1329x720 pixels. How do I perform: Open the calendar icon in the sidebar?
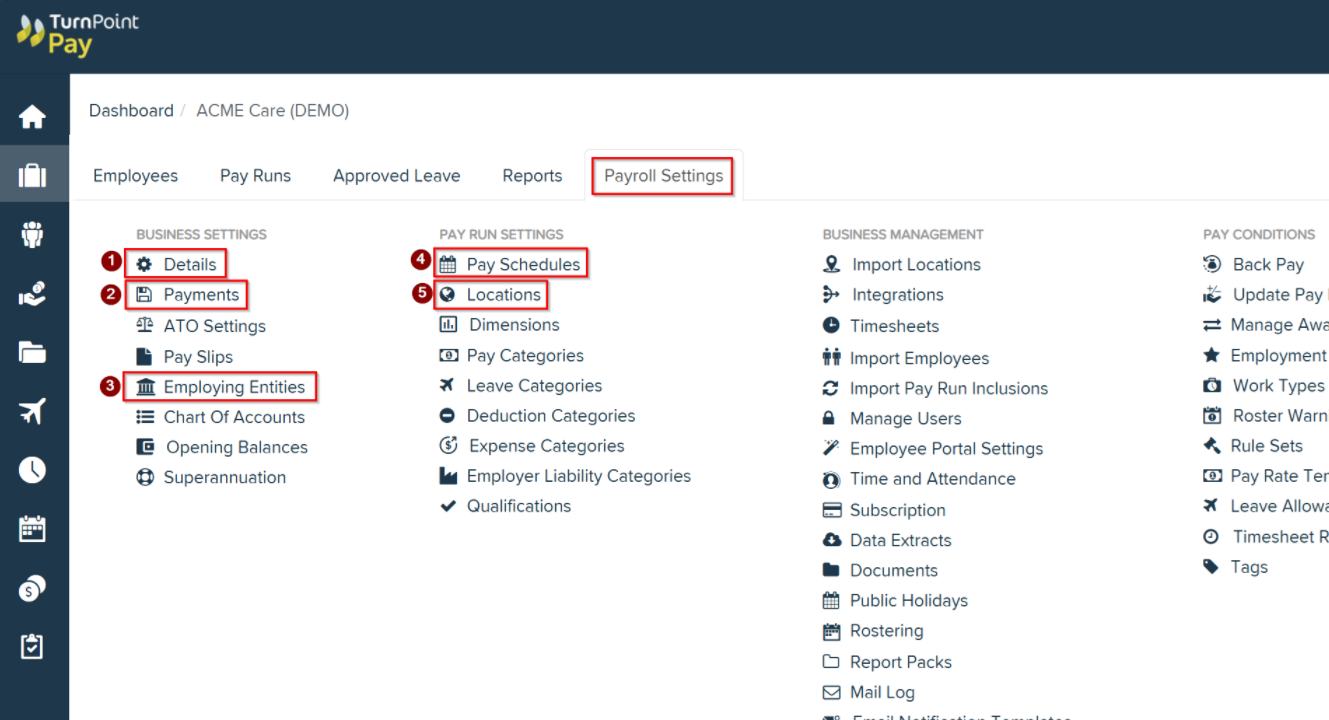click(33, 528)
